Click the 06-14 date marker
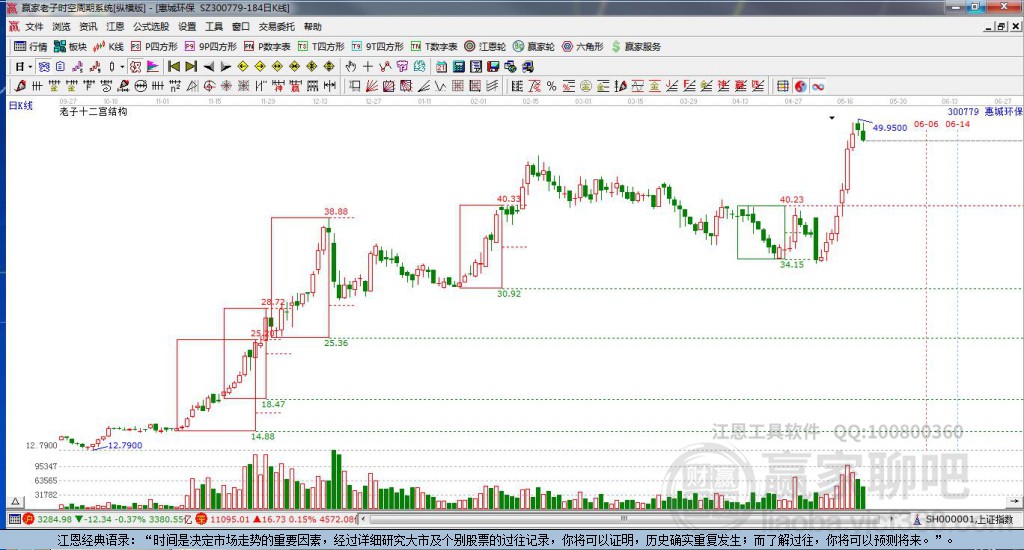The width and height of the screenshot is (1024, 550). 957,124
